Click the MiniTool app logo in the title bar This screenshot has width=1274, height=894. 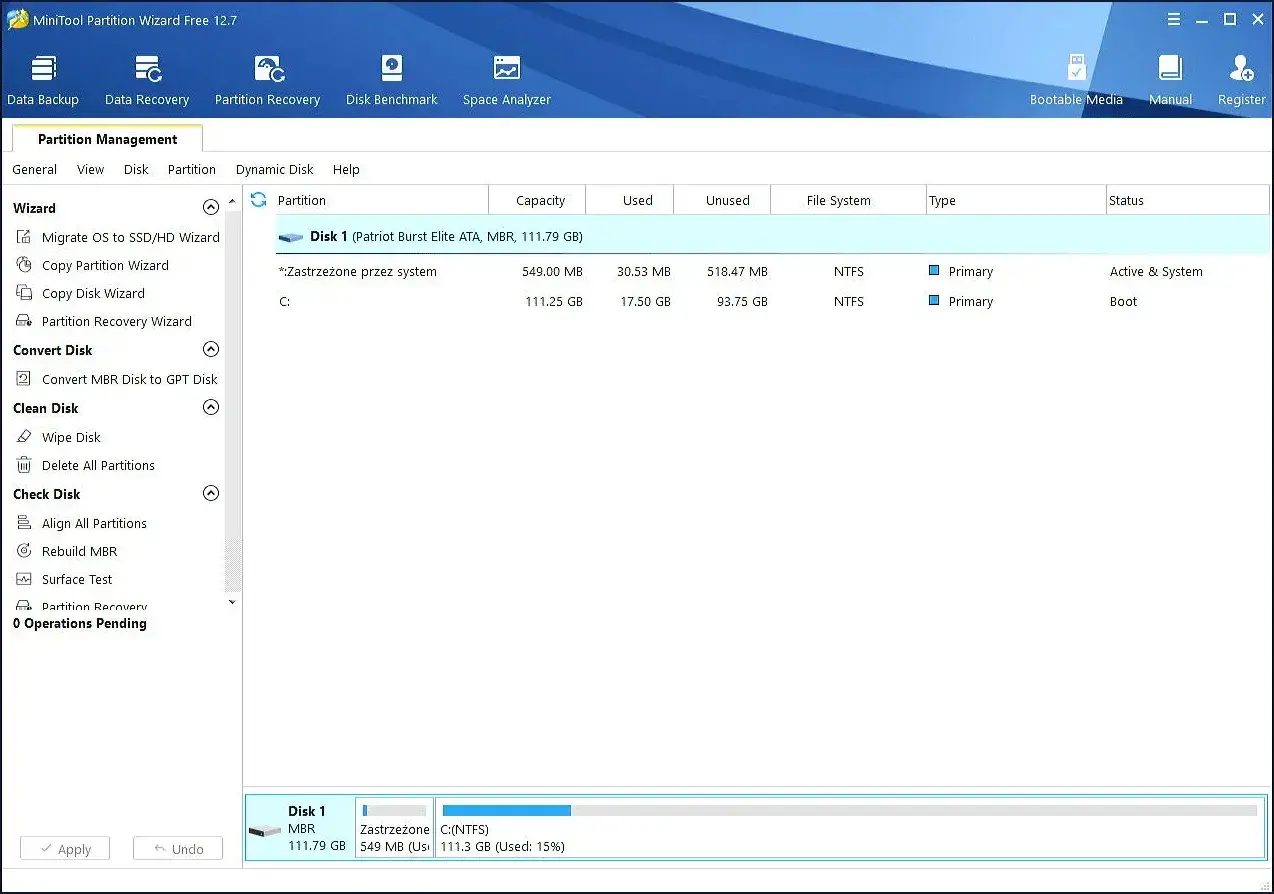tap(18, 19)
